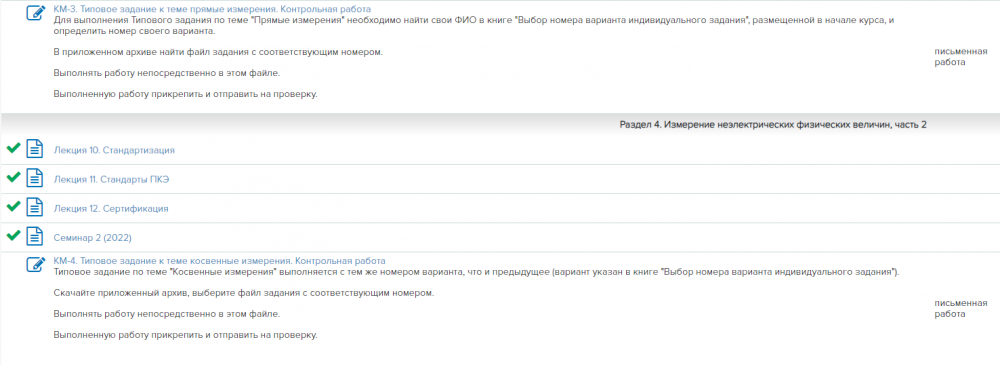Click the document icon beside Семинар 2

tap(35, 237)
